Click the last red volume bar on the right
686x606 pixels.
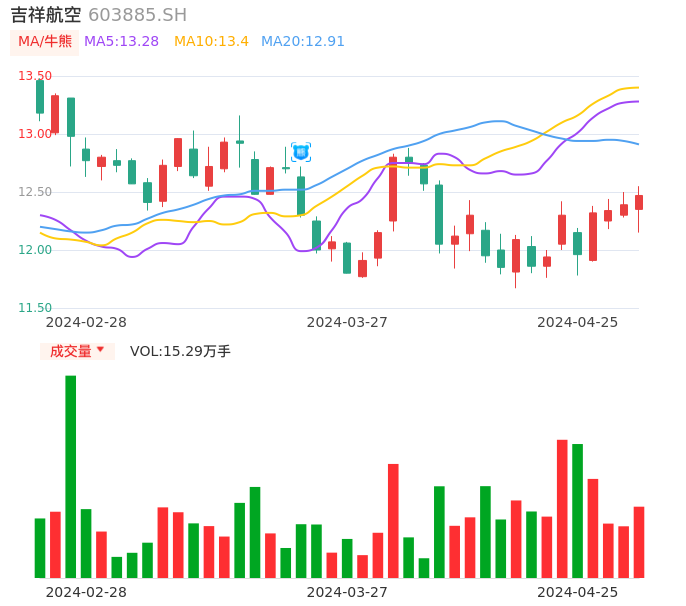(x=639, y=542)
